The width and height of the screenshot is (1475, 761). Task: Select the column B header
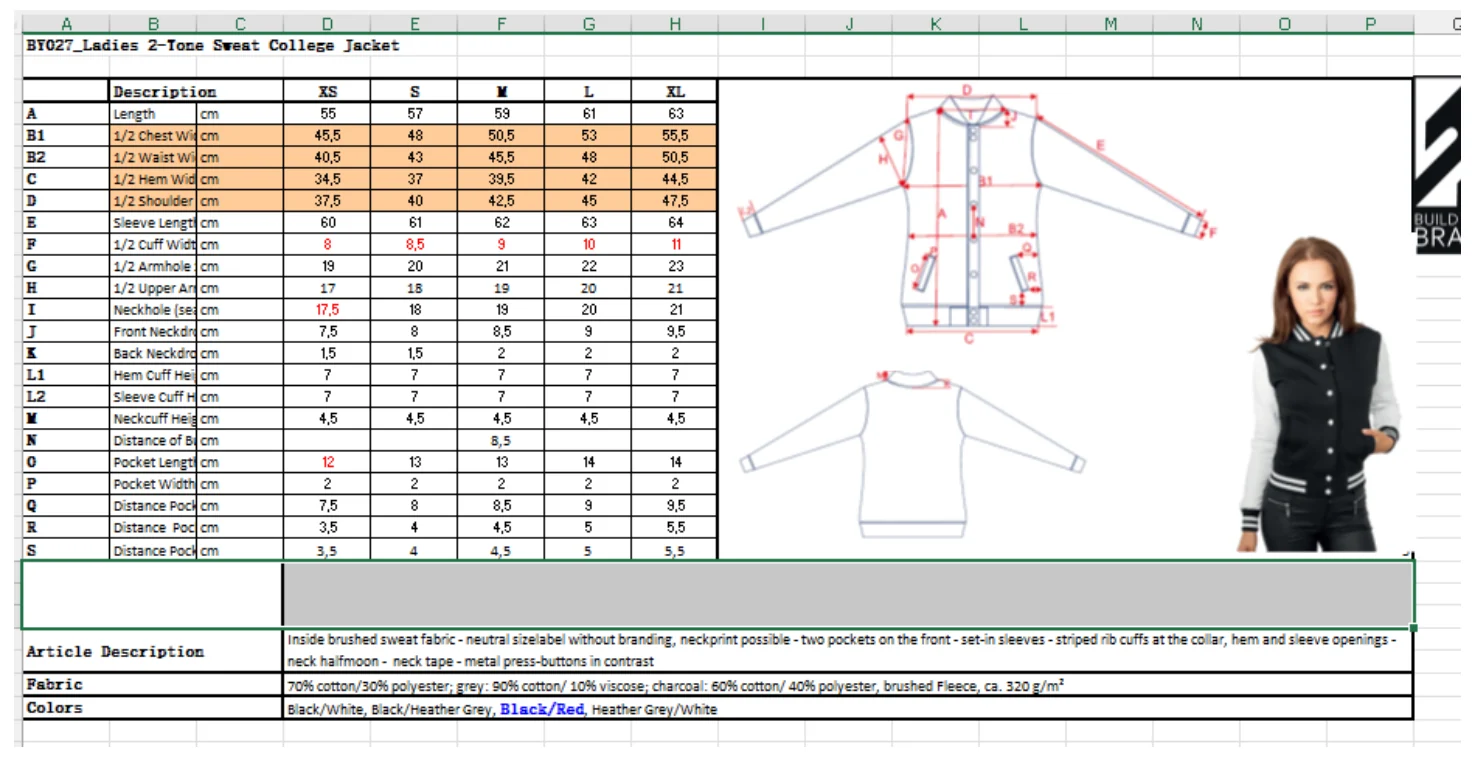[x=153, y=24]
